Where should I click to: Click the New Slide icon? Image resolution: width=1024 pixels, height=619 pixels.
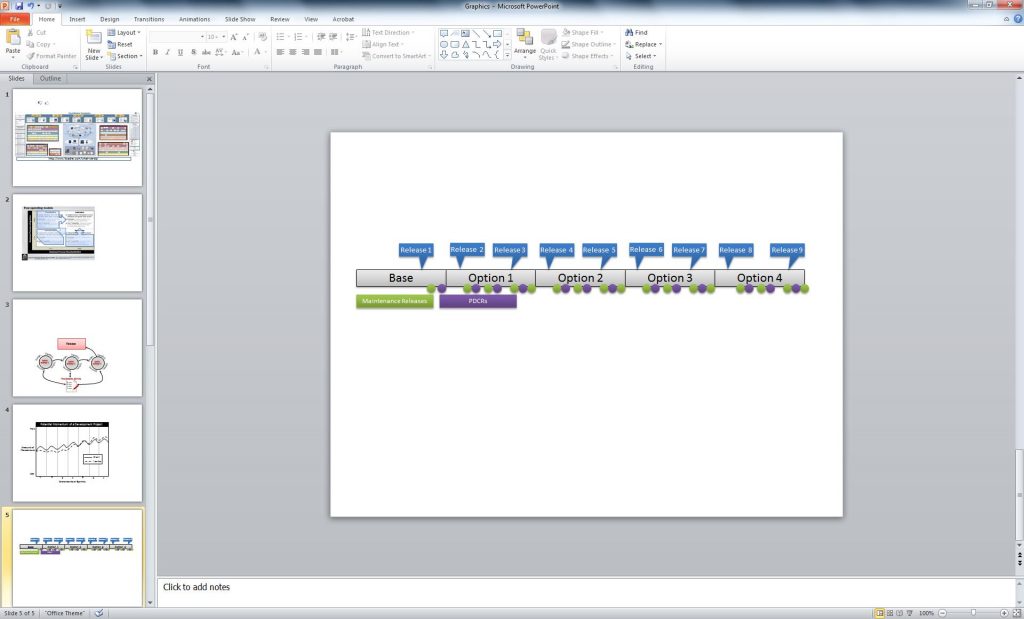tap(94, 38)
